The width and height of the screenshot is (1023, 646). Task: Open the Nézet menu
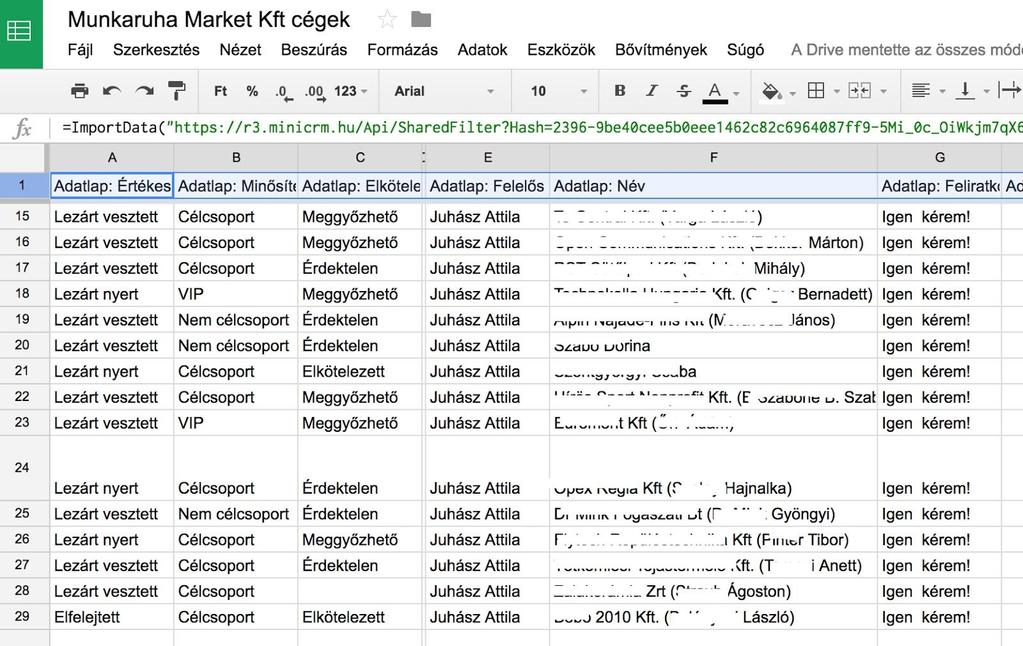click(240, 50)
